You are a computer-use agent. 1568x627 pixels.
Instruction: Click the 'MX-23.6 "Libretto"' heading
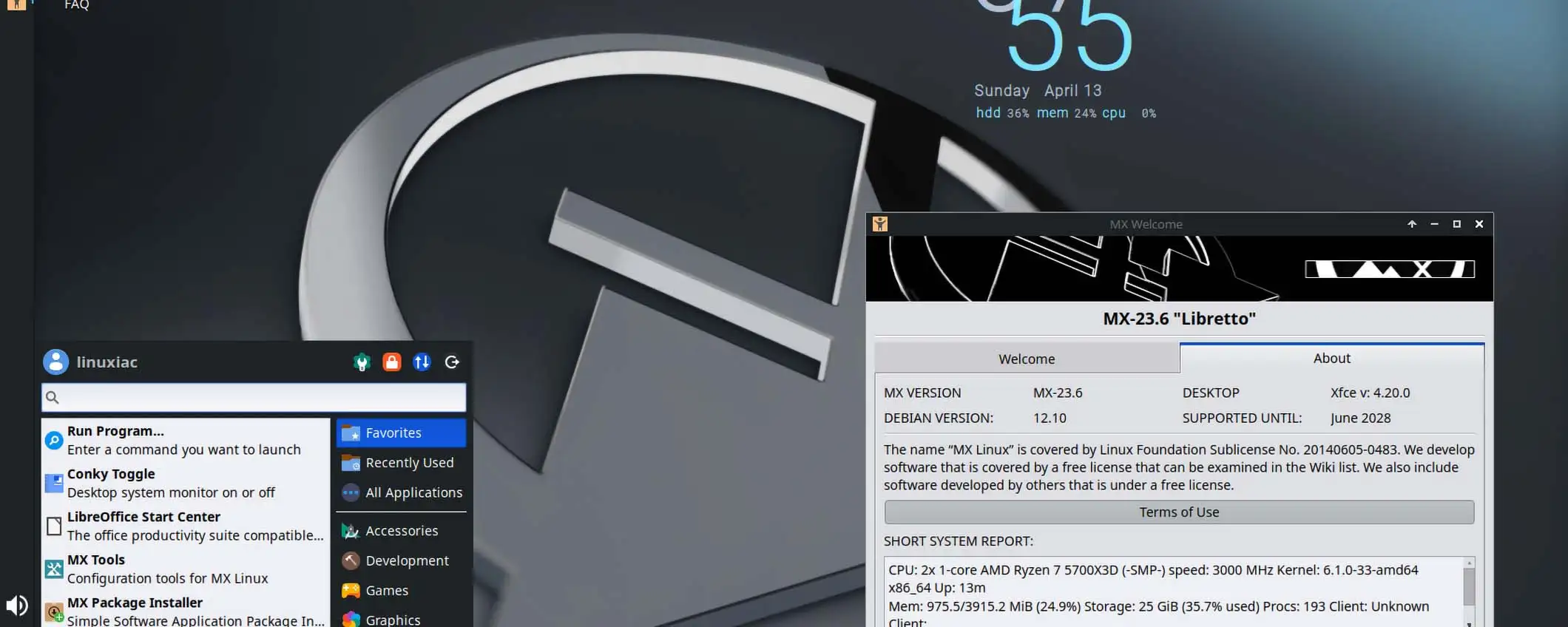coord(1179,319)
